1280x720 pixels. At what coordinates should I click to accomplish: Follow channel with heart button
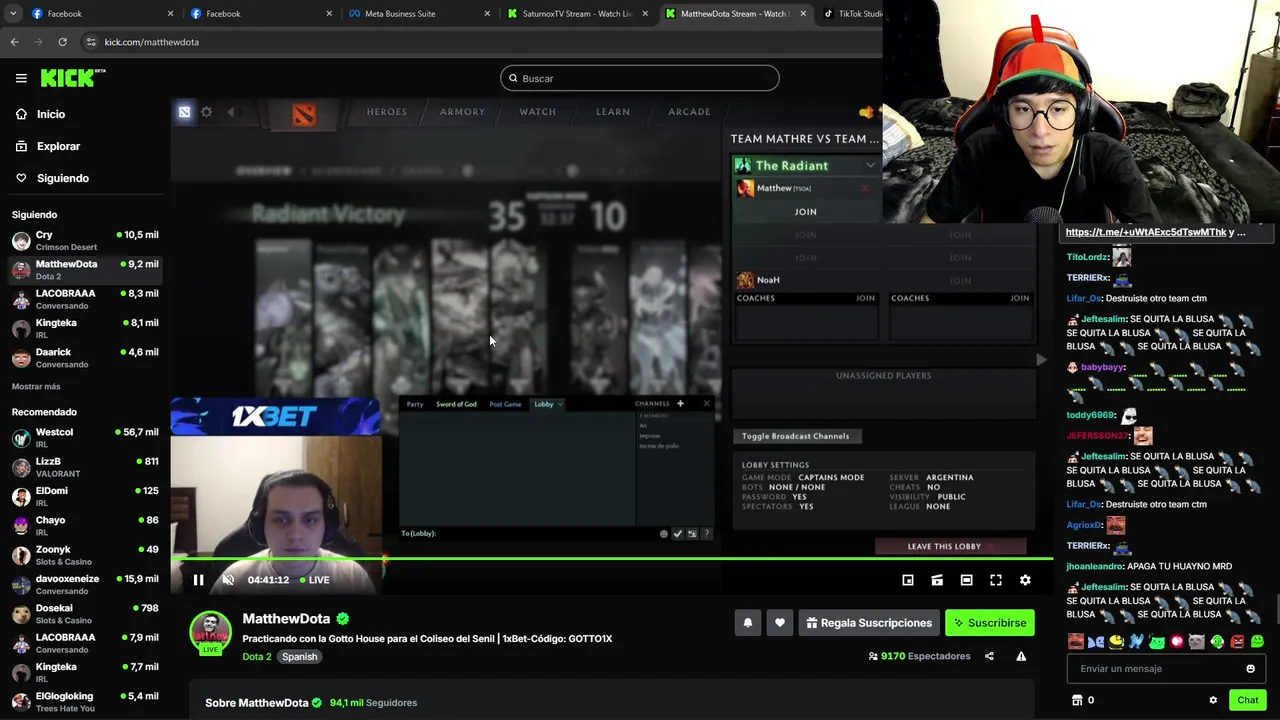(x=780, y=623)
